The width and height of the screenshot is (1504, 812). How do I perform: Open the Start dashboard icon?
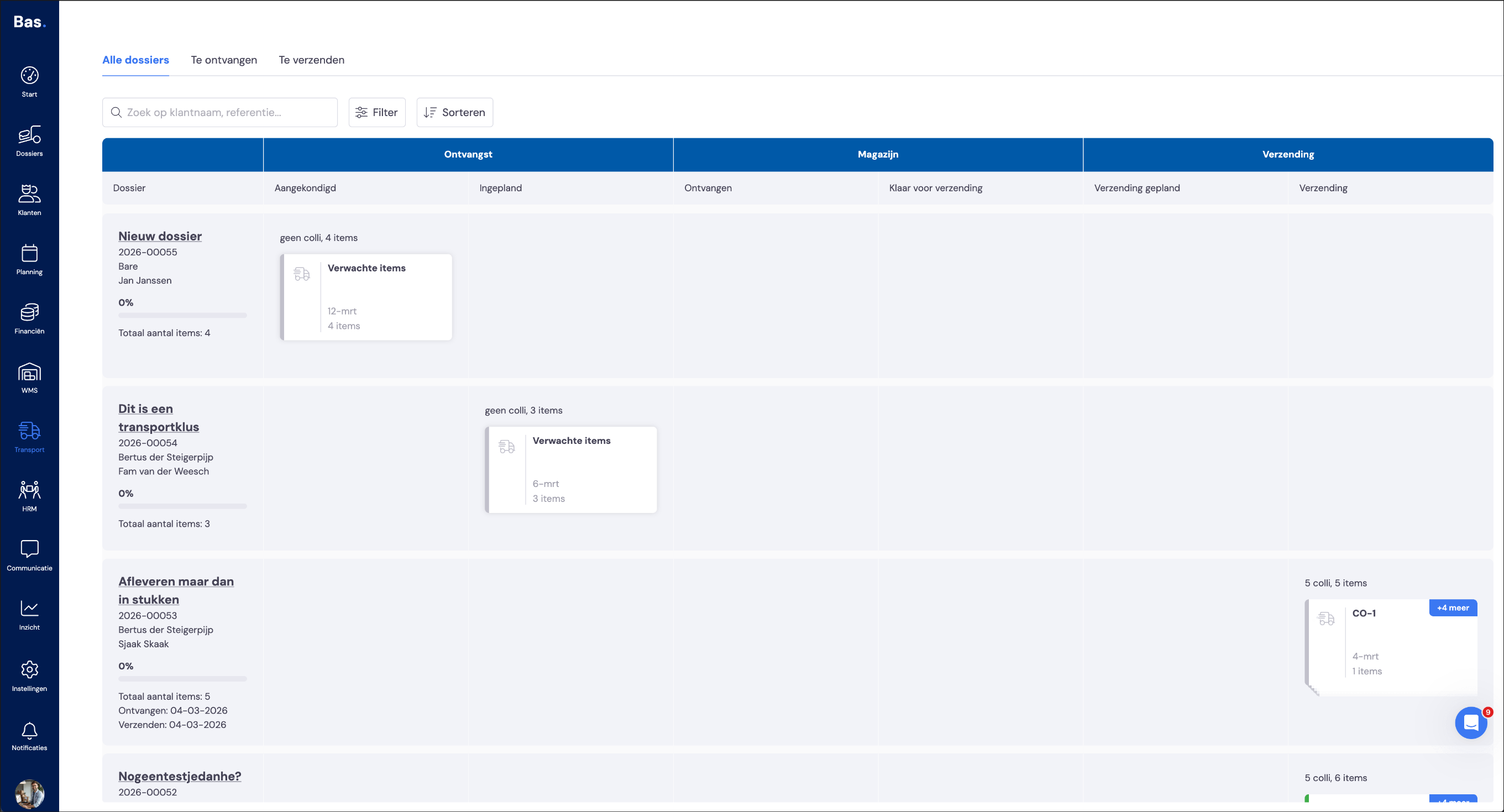29,76
